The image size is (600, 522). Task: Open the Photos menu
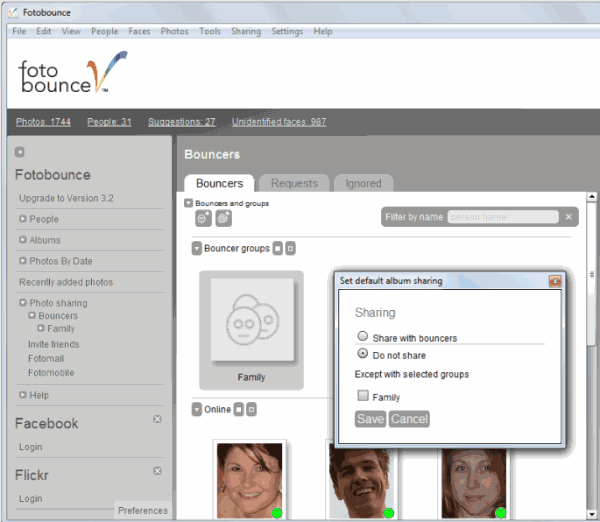[174, 31]
